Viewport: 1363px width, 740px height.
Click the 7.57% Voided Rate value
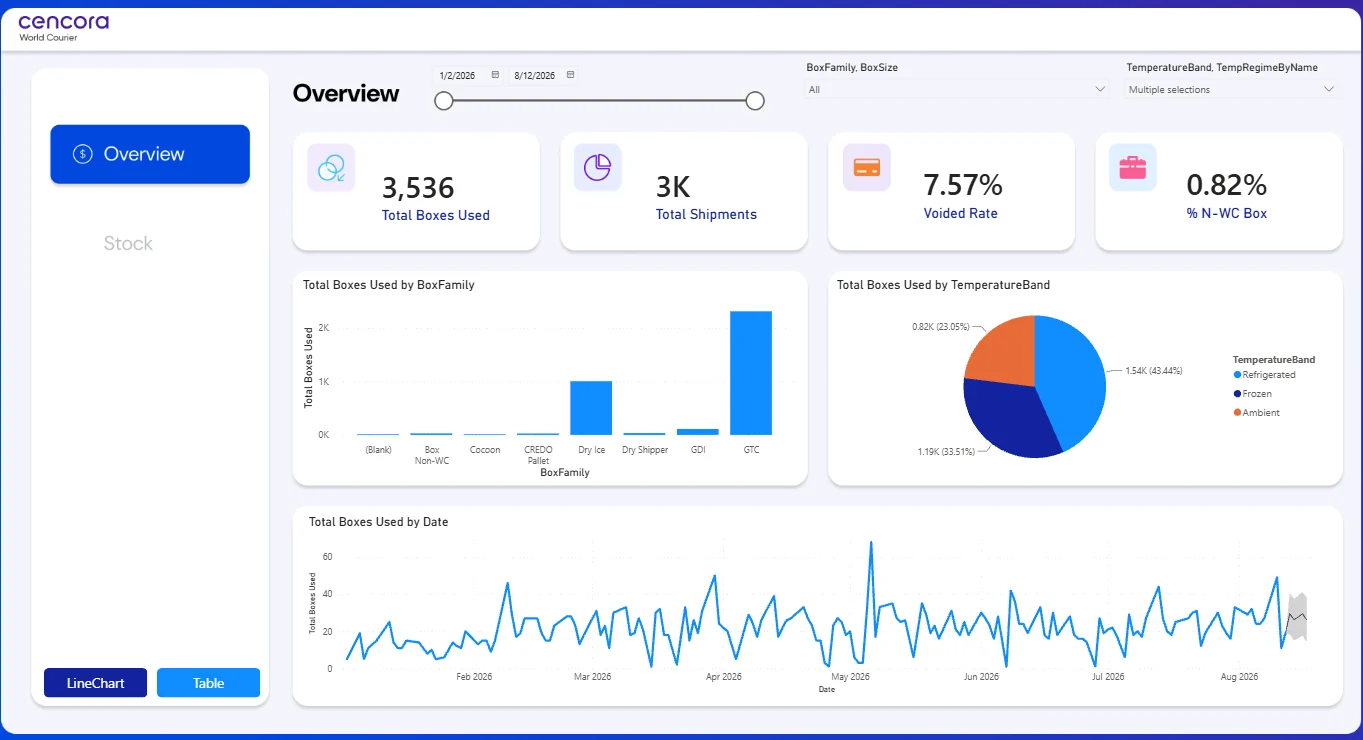click(963, 185)
